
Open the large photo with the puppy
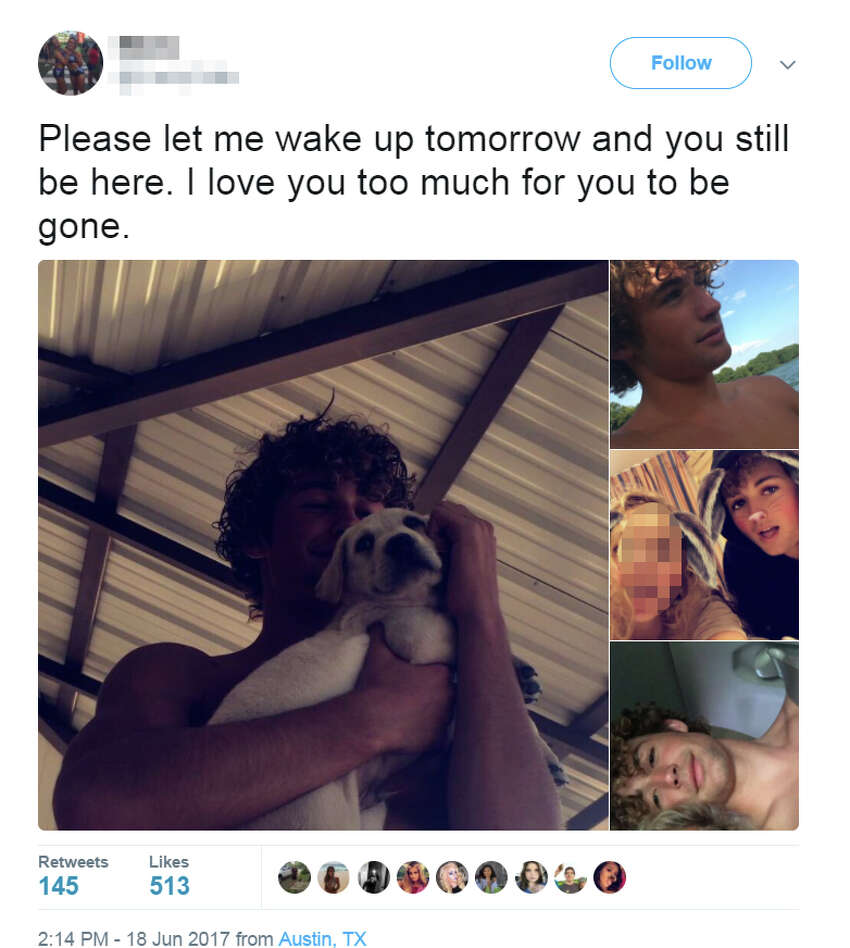tap(323, 545)
